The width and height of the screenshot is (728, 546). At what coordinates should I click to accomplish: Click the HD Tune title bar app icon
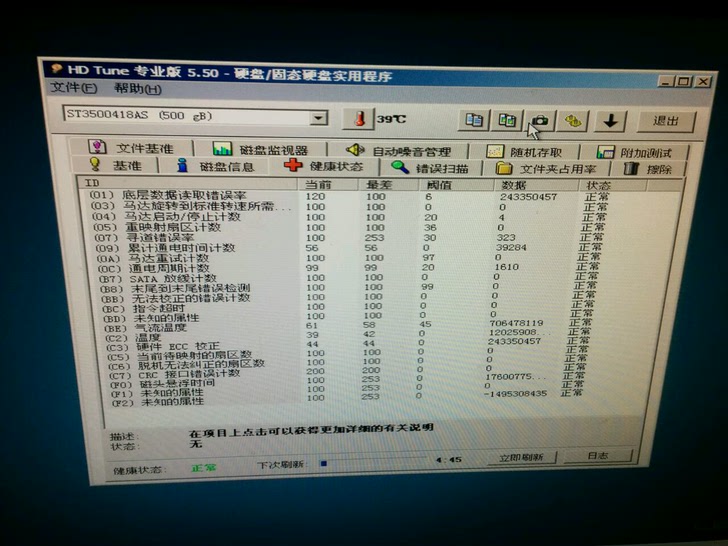[x=57, y=69]
